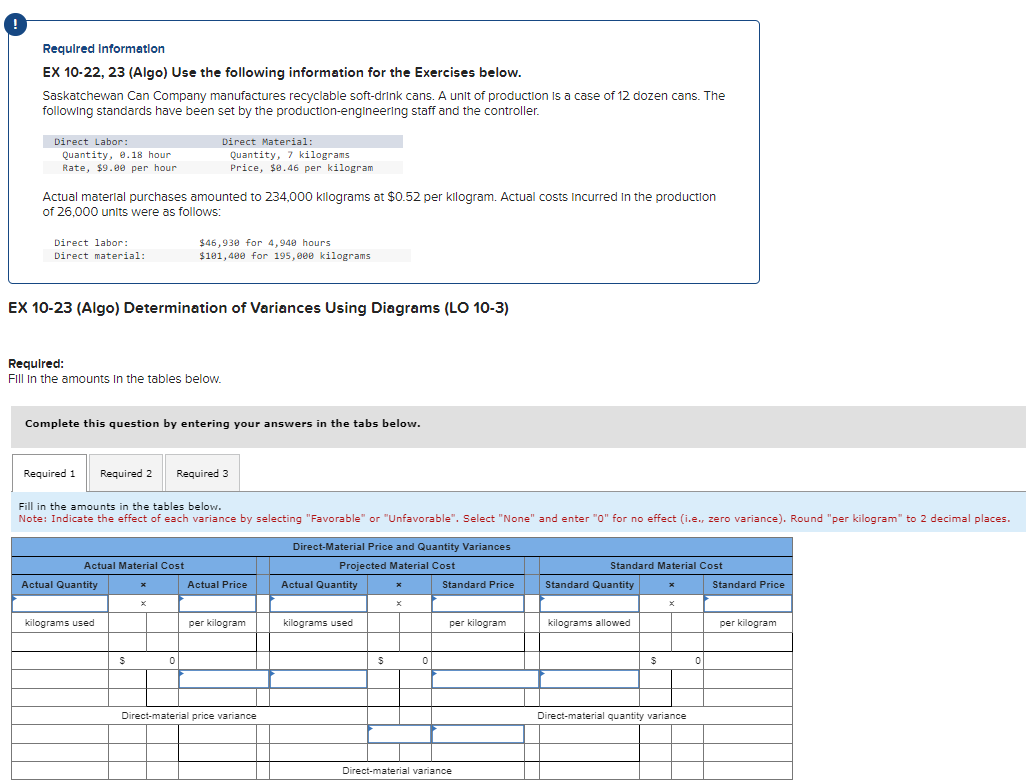Click the Standard Price per kilogram input field
1026x782 pixels.
point(478,603)
